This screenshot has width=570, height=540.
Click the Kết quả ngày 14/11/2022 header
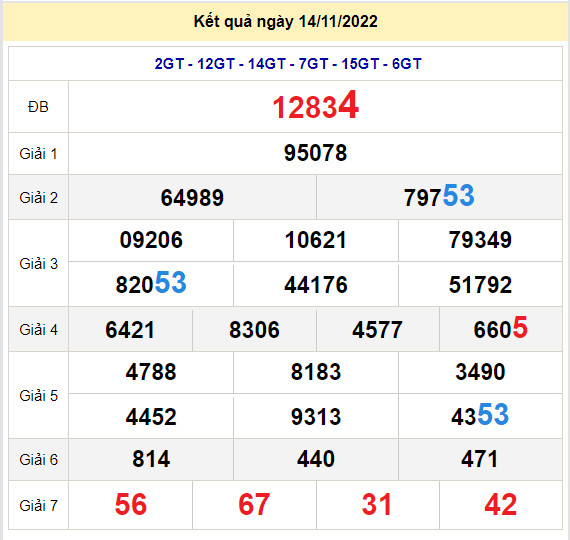pyautogui.click(x=285, y=21)
